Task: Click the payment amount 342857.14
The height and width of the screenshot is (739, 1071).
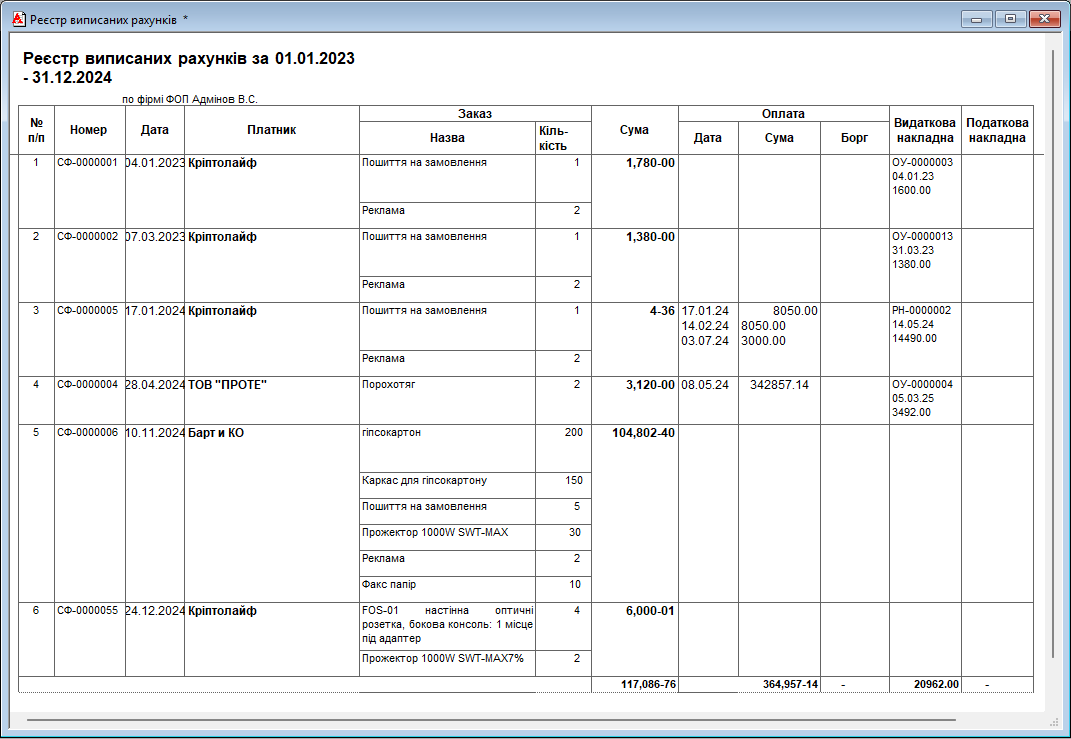Action: click(x=779, y=385)
